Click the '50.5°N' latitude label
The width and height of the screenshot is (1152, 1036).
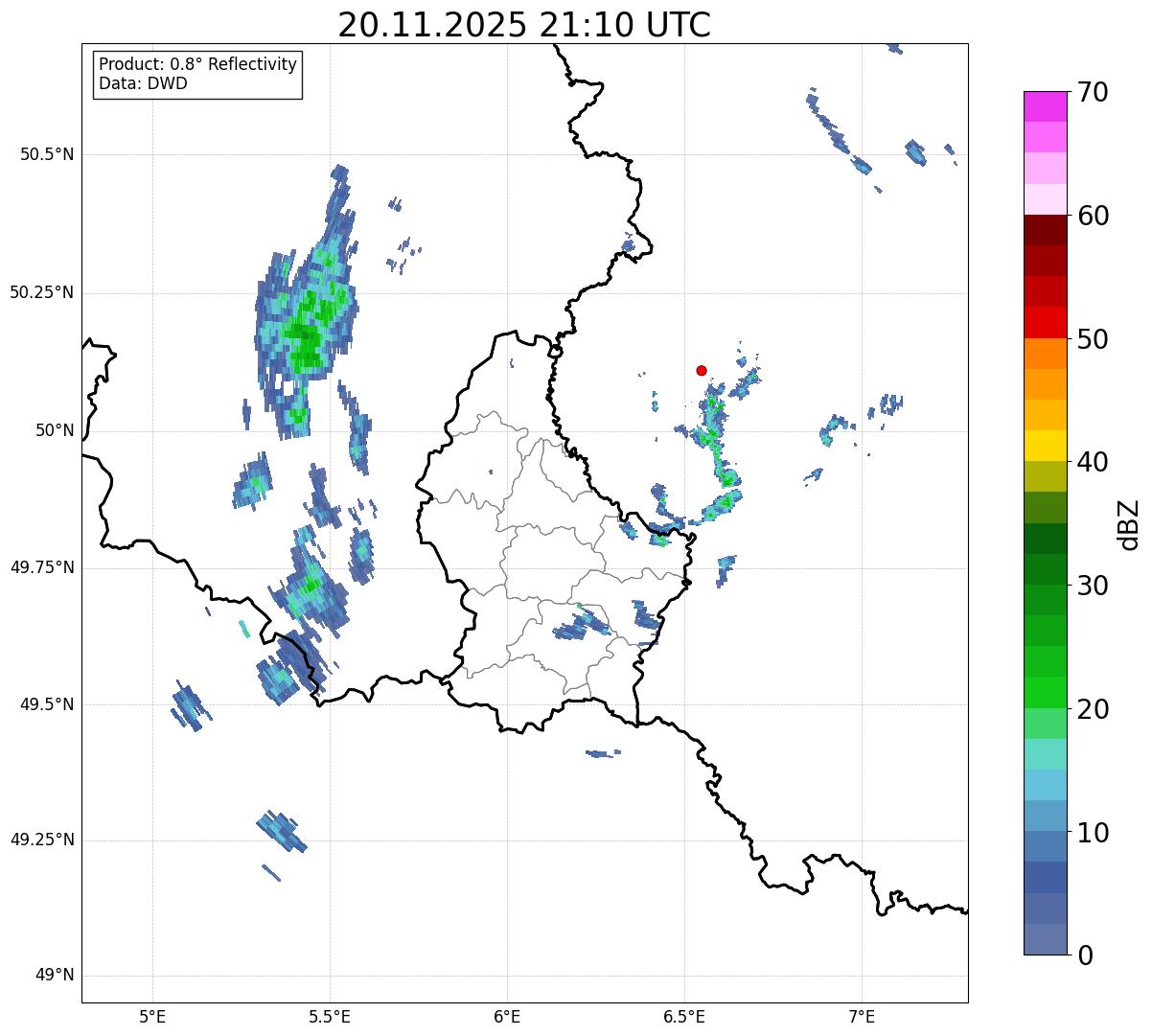click(x=47, y=154)
